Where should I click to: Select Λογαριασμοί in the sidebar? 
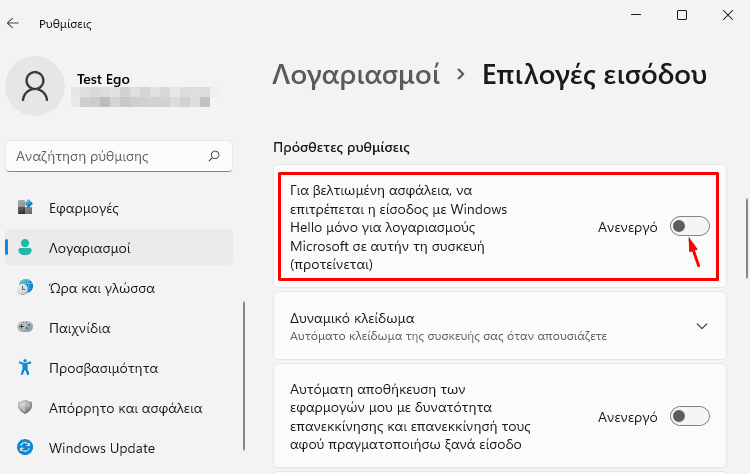click(x=119, y=247)
